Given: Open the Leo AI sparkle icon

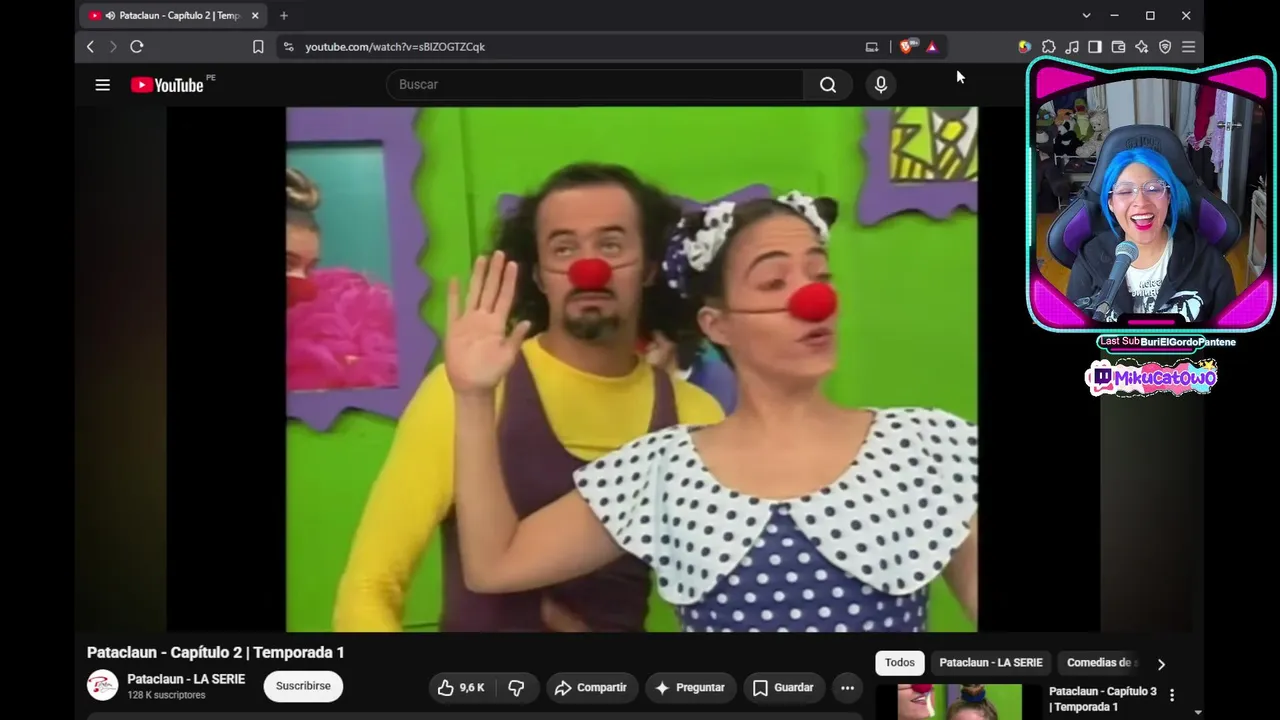Looking at the screenshot, I should pos(1142,47).
